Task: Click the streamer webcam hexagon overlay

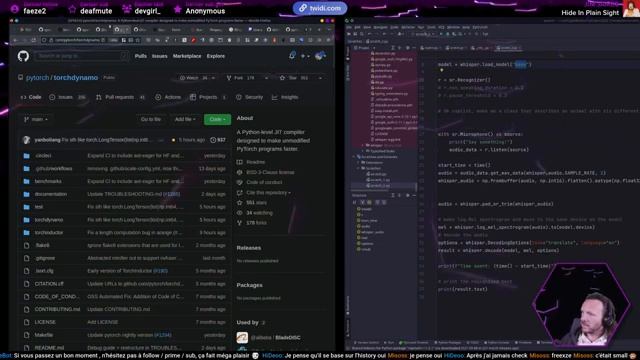Action: pos(581,305)
